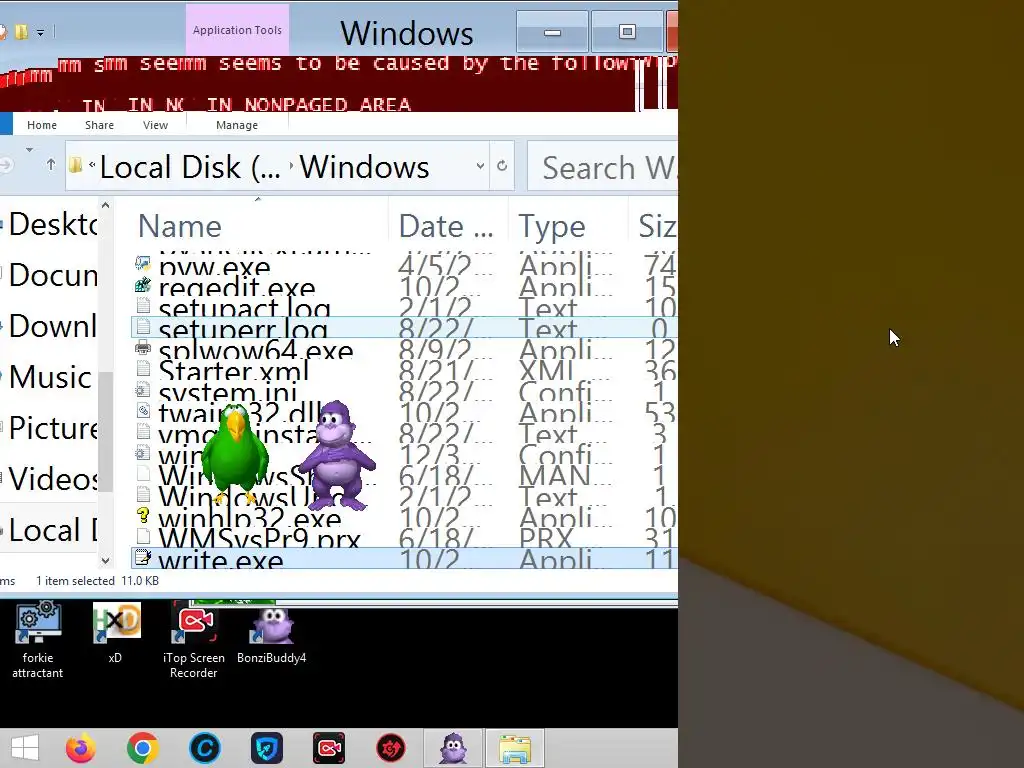This screenshot has height=768, width=1024.
Task: Select the Application Tools contextual tab
Action: coord(237,30)
